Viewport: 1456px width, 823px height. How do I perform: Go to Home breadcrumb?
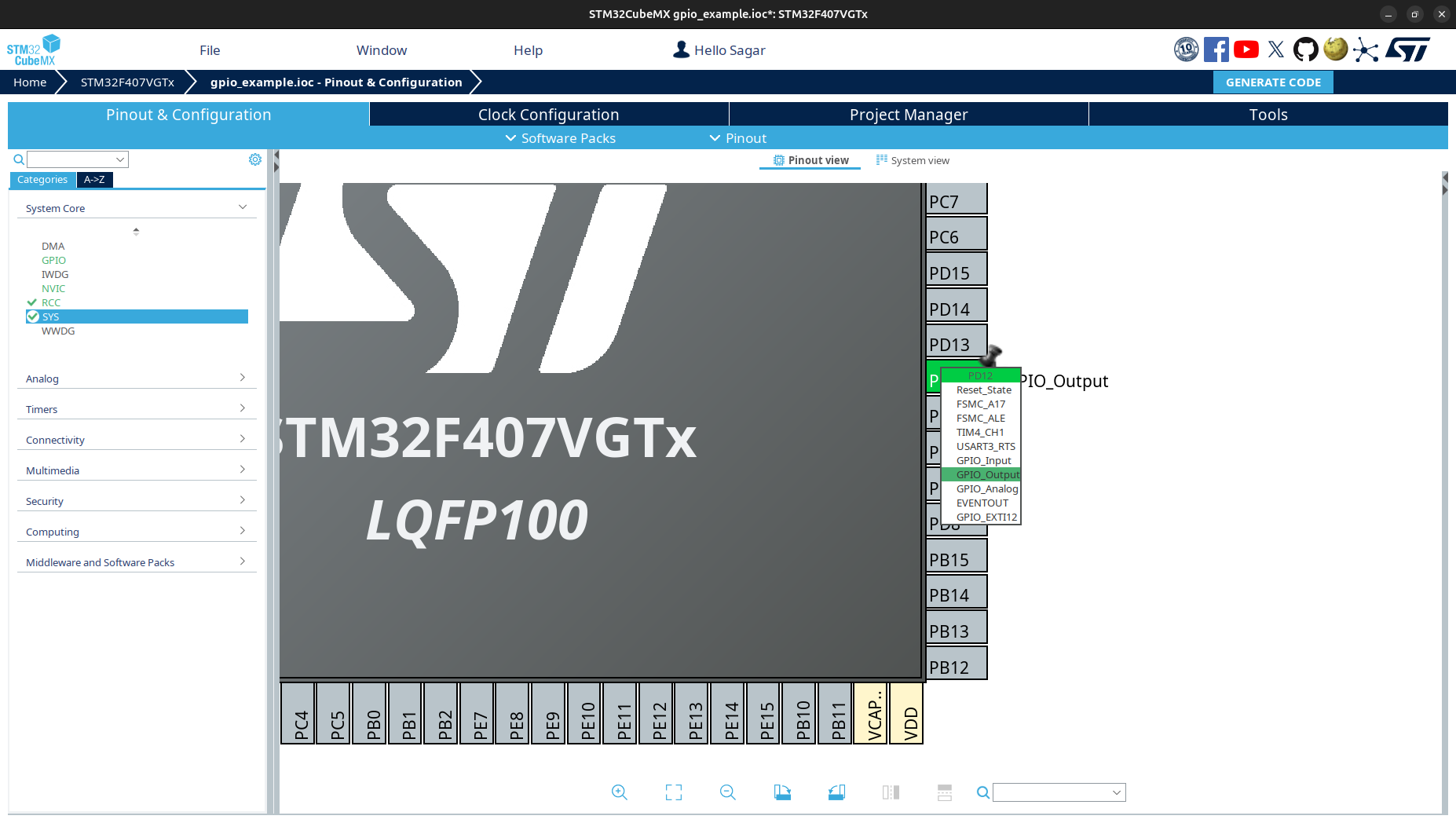tap(30, 82)
